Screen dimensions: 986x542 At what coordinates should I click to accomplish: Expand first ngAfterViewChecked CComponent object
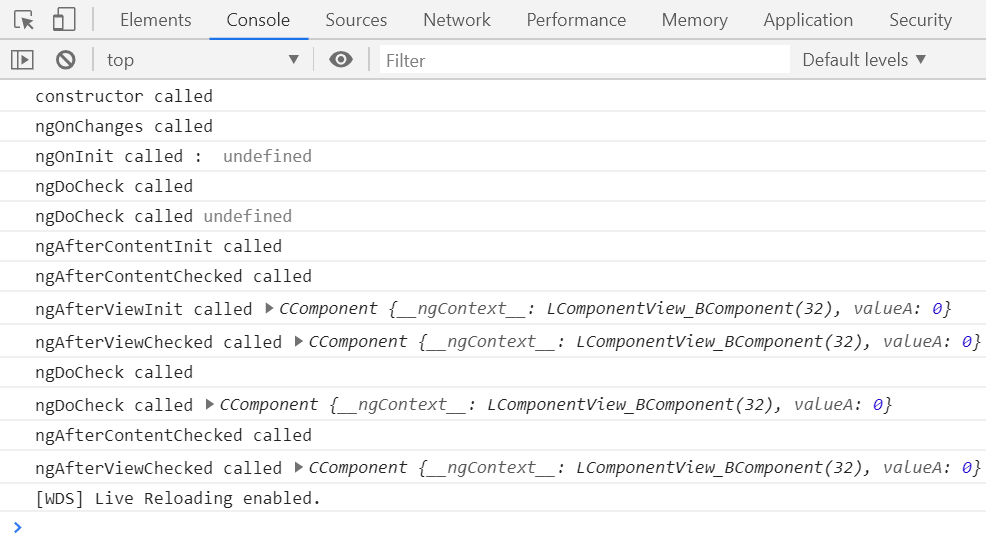point(299,341)
